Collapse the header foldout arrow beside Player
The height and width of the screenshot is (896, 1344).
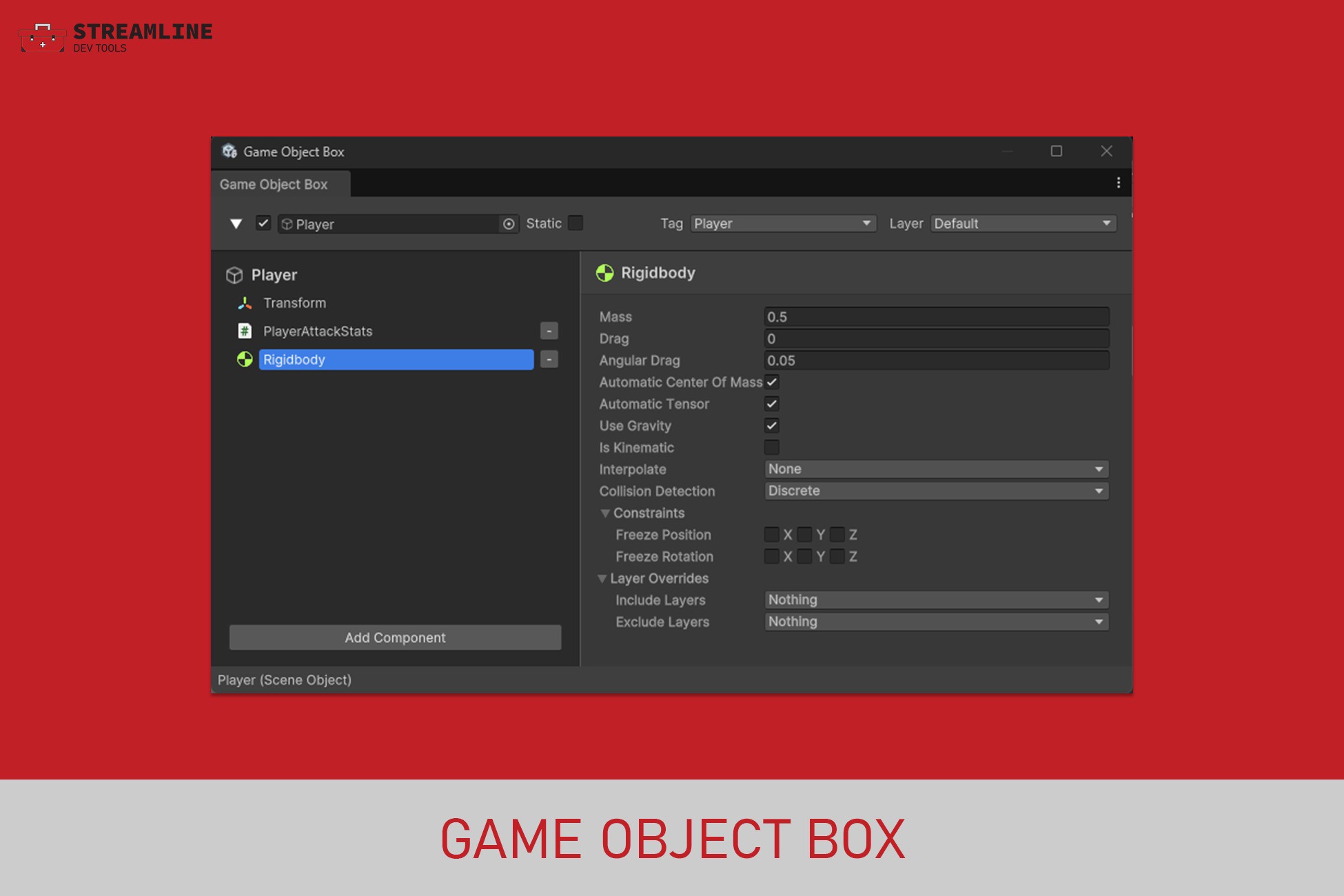236,224
